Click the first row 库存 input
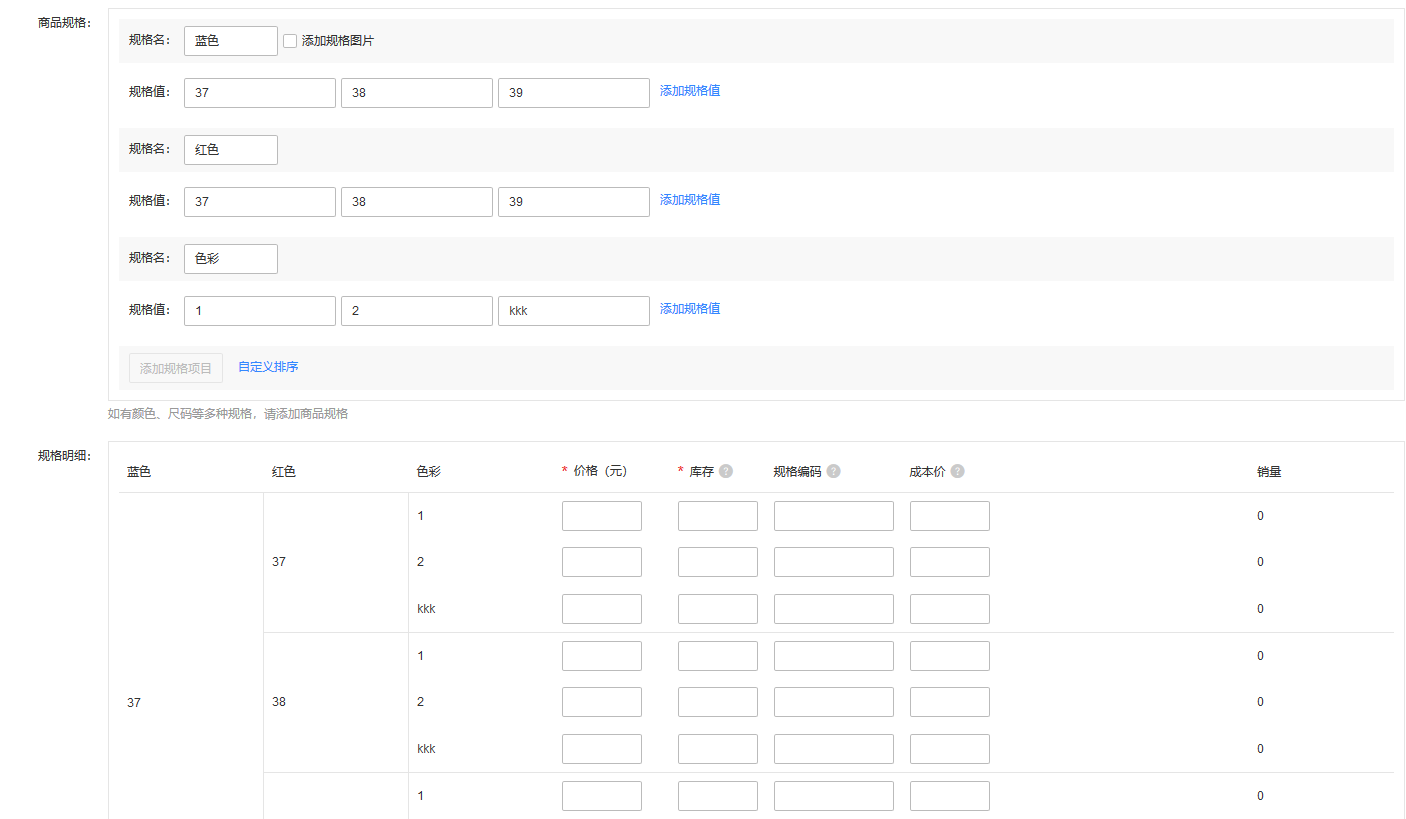Image resolution: width=1406 pixels, height=819 pixels. tap(717, 516)
